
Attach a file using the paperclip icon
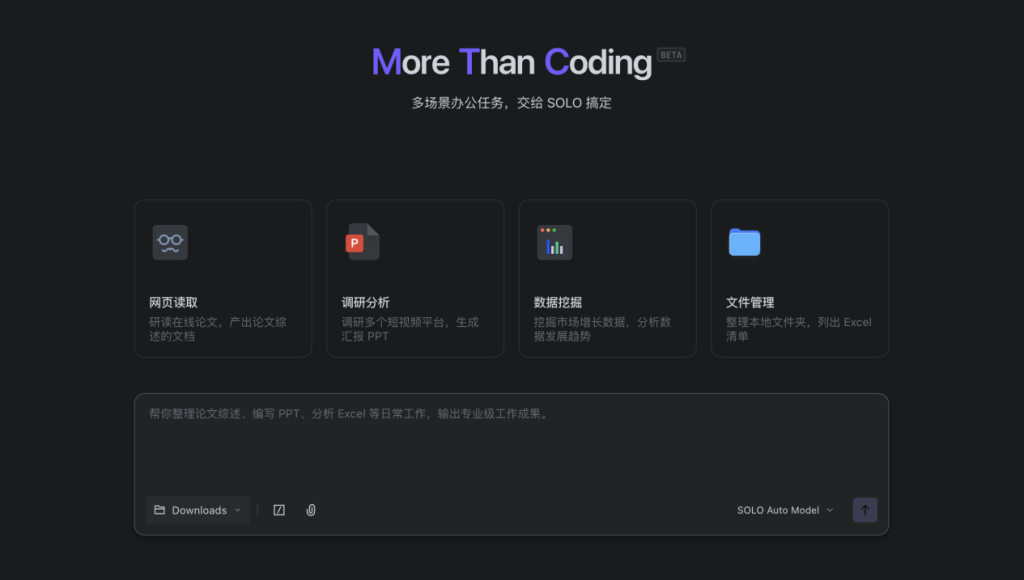tap(310, 510)
